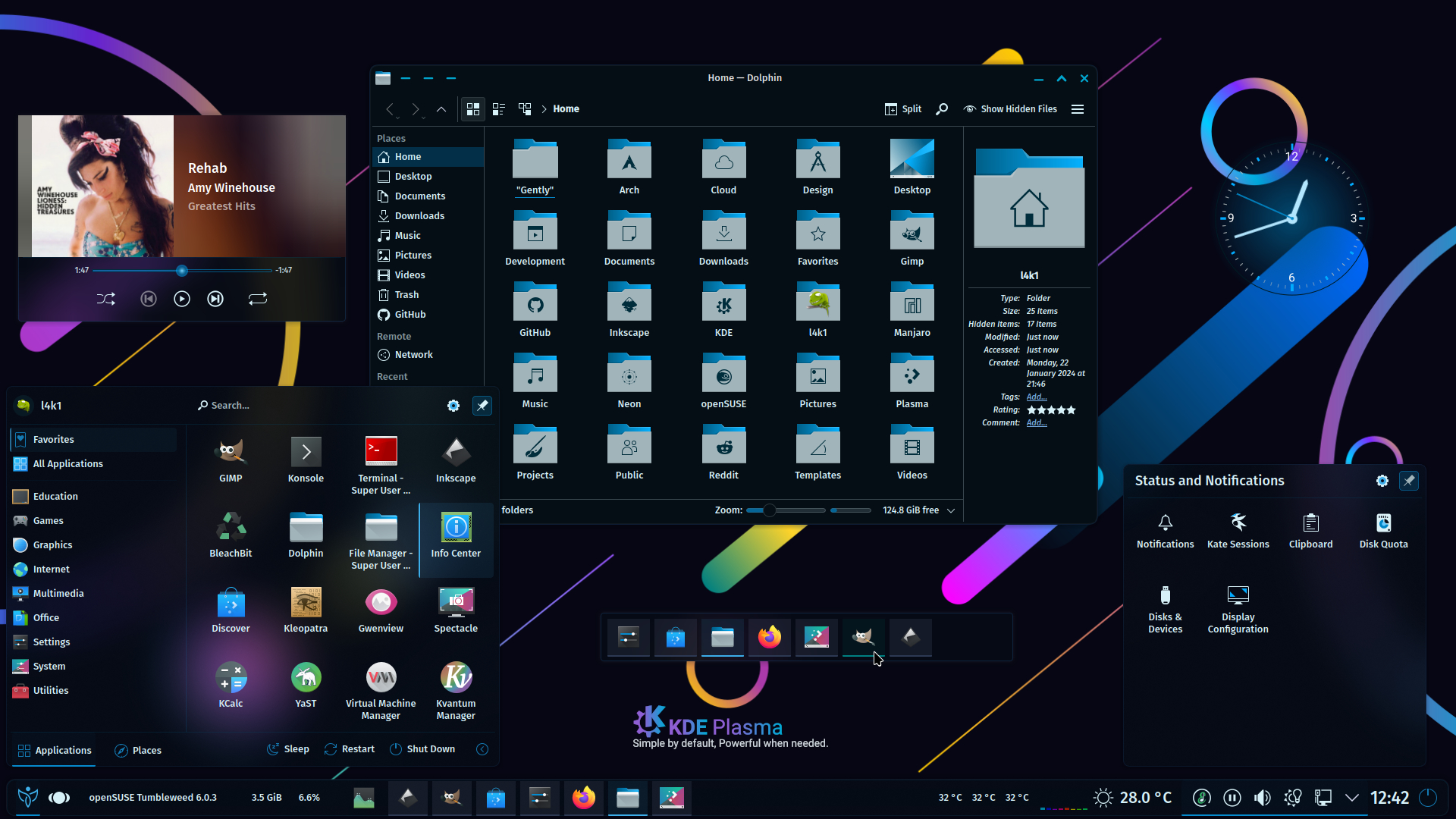Open KCalc calculator
The image size is (1456, 819).
click(x=231, y=685)
